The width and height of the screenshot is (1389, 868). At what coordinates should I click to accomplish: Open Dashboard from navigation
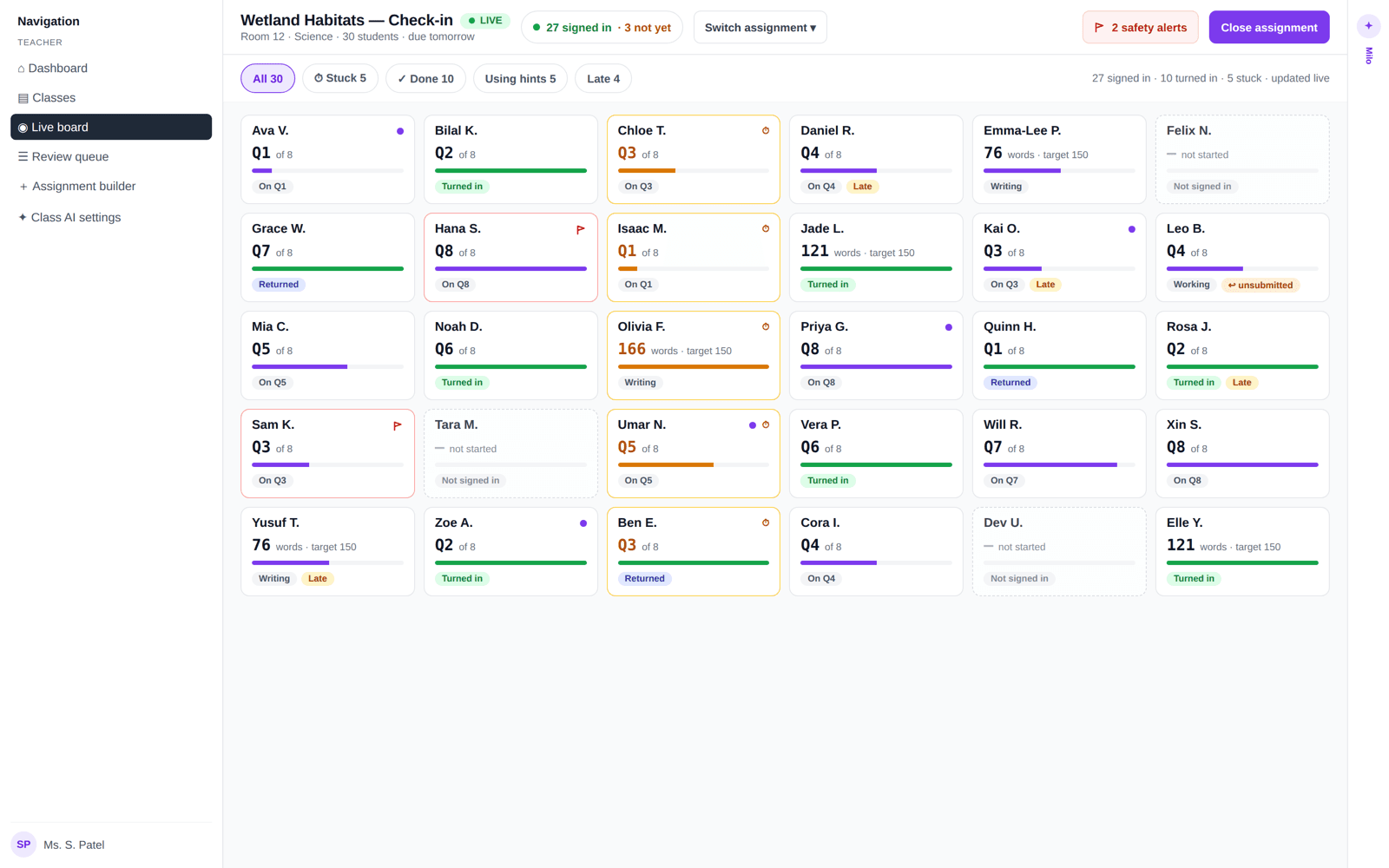coord(111,69)
